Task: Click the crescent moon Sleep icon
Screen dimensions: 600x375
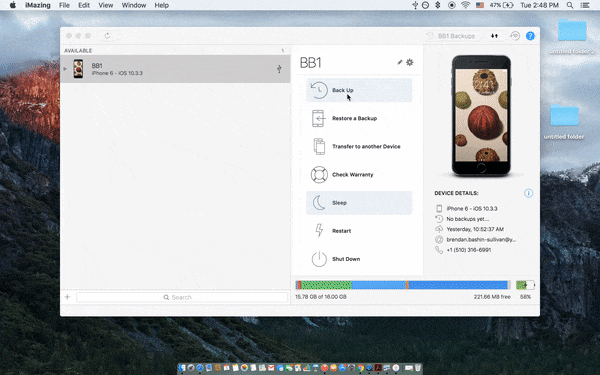Action: pyautogui.click(x=319, y=203)
